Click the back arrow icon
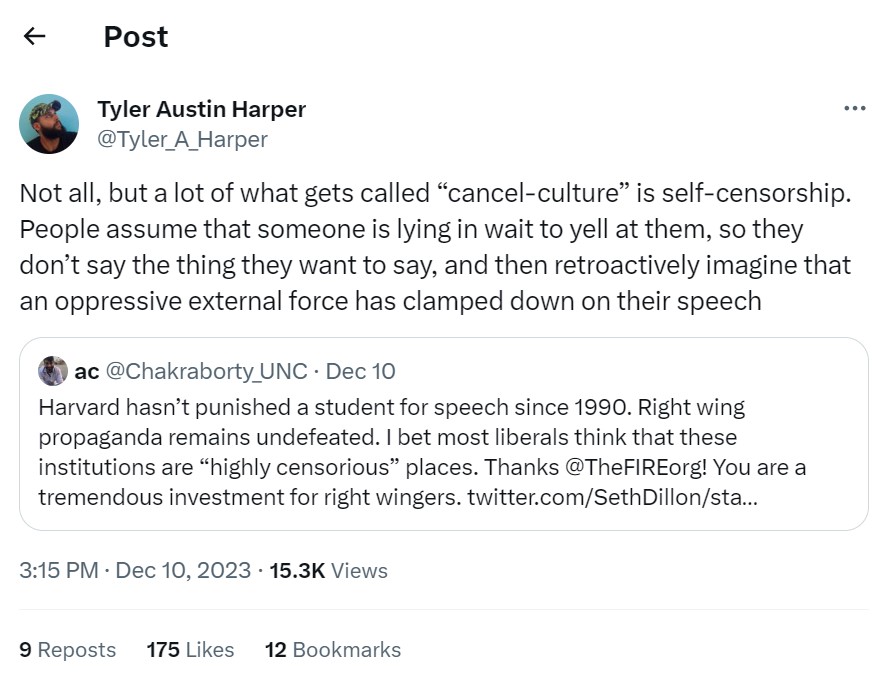Viewport: 885px width, 682px height. tap(35, 37)
